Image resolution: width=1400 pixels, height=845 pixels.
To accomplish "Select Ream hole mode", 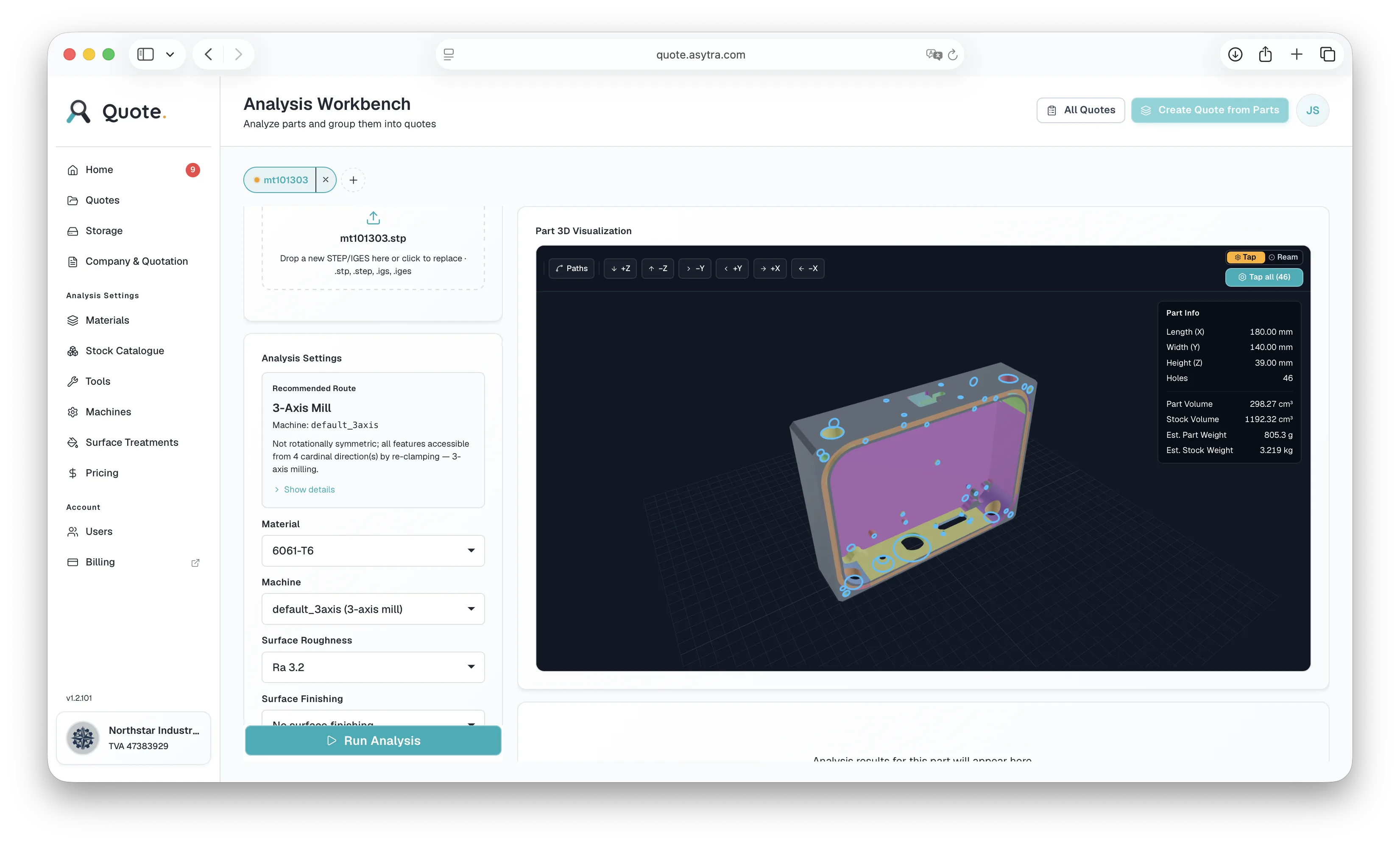I will pyautogui.click(x=1283, y=257).
